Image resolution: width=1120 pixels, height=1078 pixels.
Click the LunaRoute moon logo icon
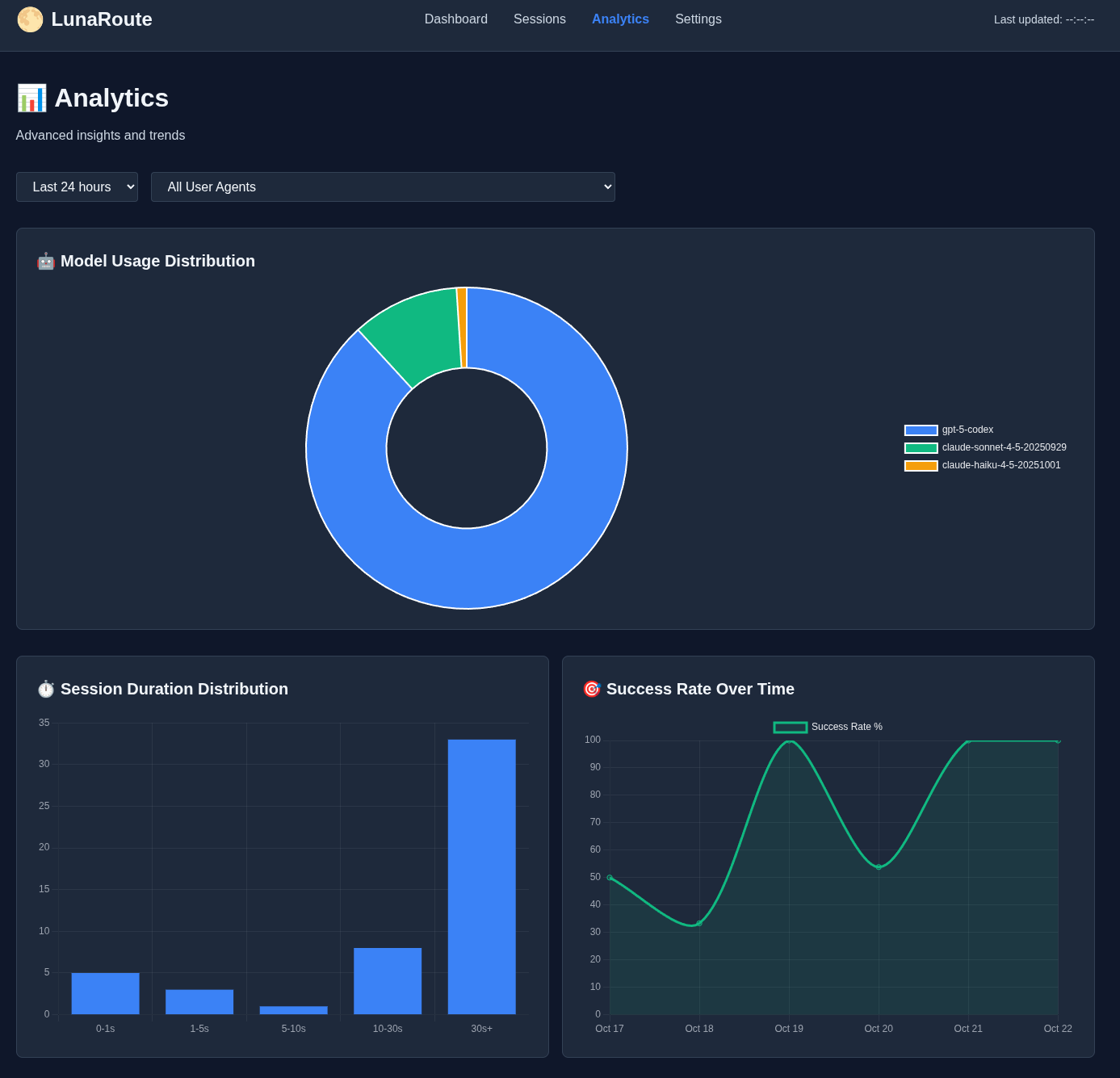pyautogui.click(x=30, y=19)
